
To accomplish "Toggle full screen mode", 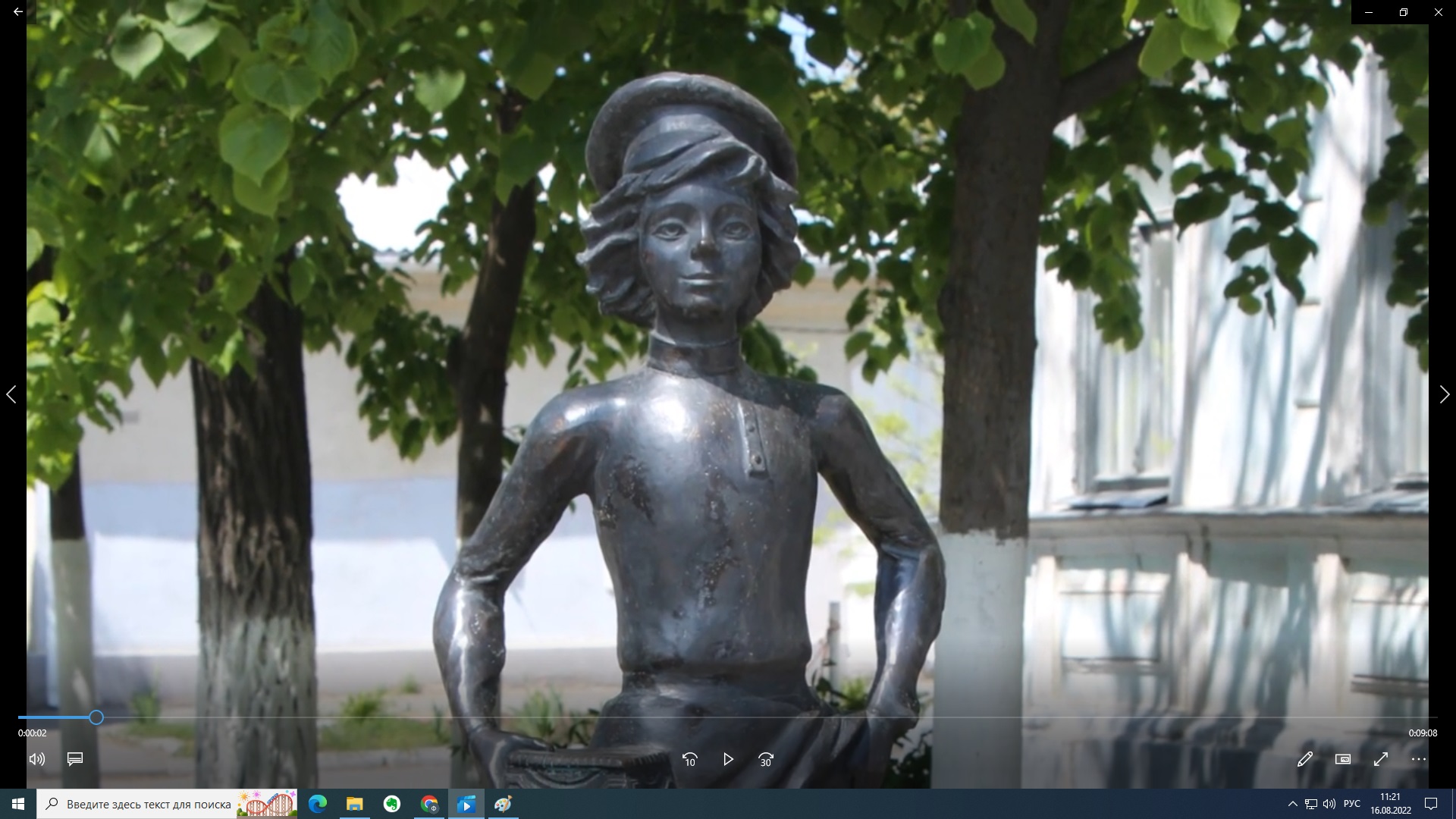I will pos(1381,759).
